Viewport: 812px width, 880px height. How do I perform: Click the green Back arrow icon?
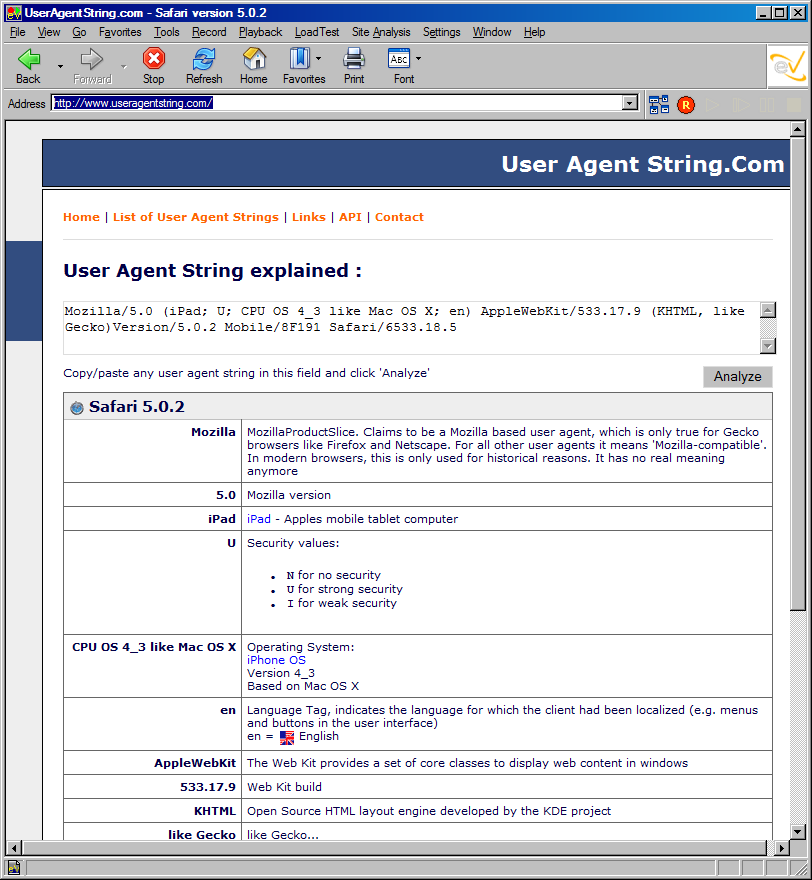click(x=29, y=59)
